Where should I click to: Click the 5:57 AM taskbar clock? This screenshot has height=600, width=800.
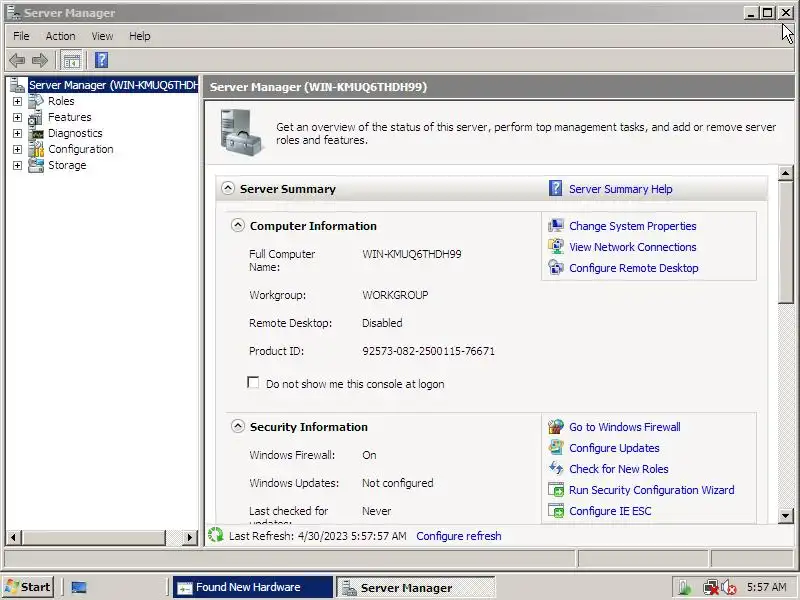766,587
